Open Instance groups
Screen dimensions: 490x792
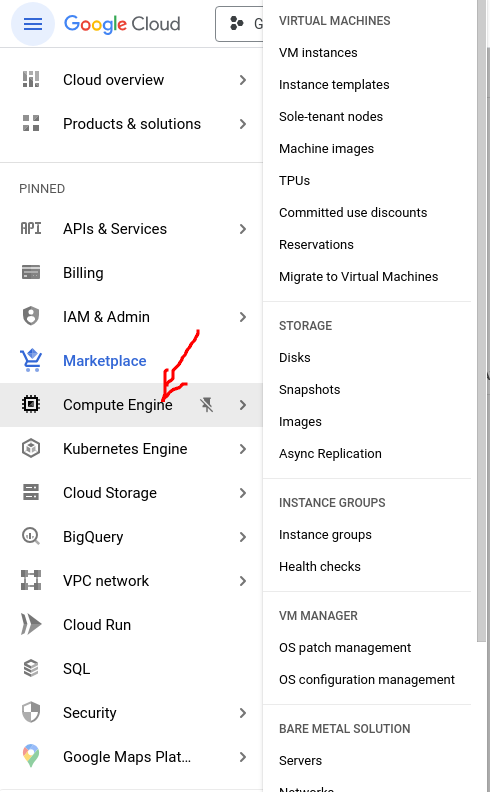[325, 534]
